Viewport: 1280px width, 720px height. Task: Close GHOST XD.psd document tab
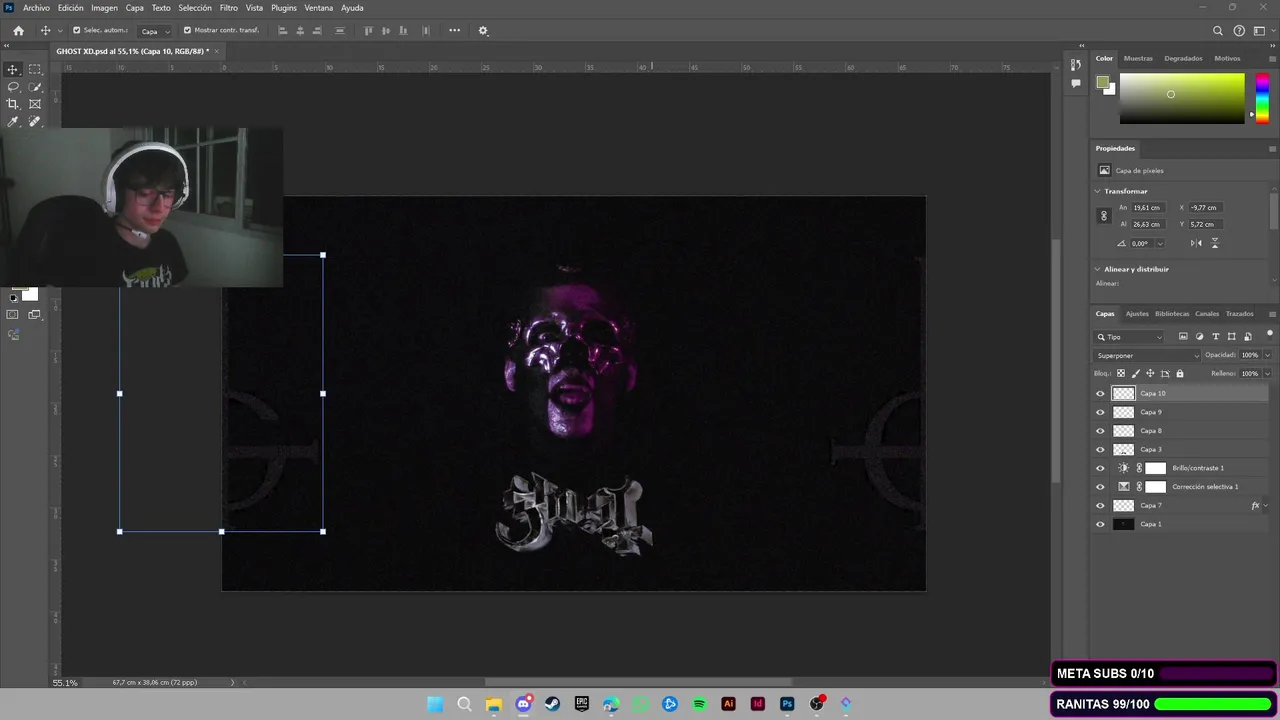coord(217,51)
